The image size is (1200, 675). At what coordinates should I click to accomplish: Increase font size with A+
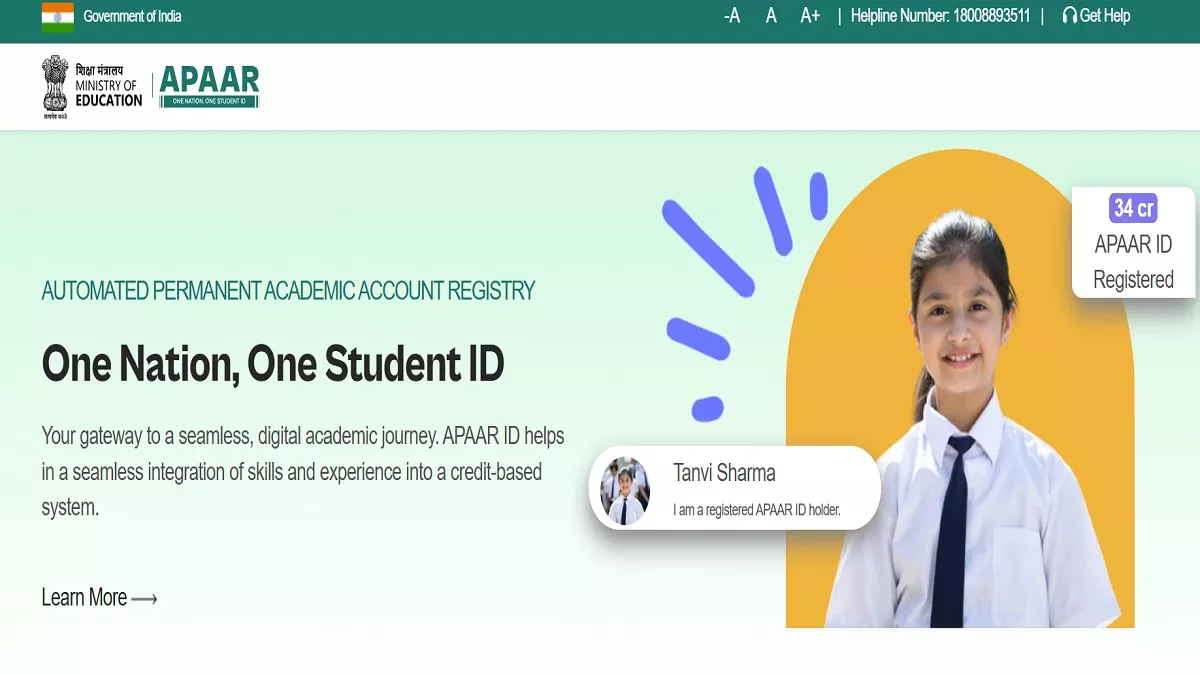(810, 16)
